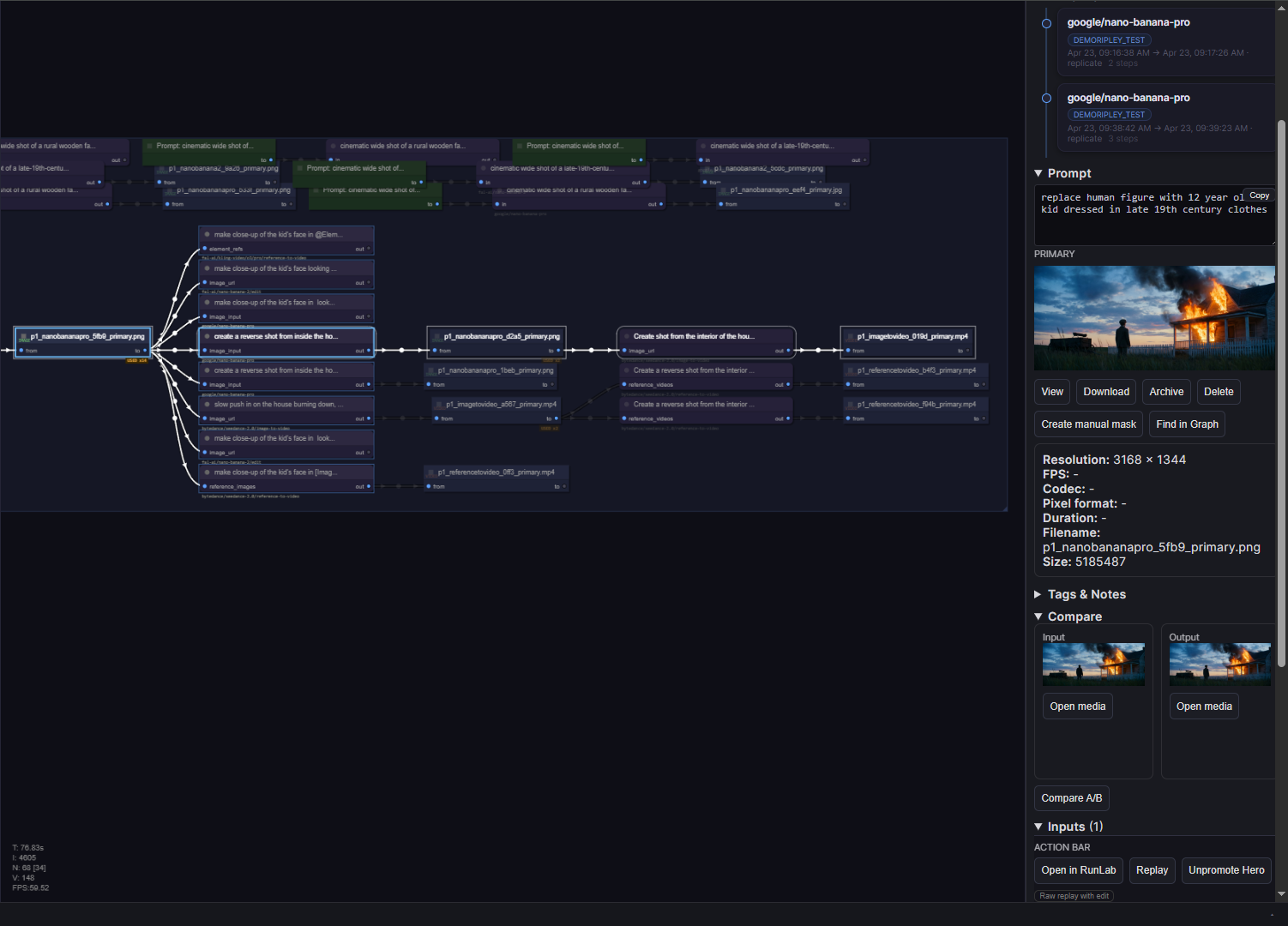This screenshot has height=926, width=1288.
Task: Click the sidebar scroll down arrow
Action: click(x=1281, y=894)
